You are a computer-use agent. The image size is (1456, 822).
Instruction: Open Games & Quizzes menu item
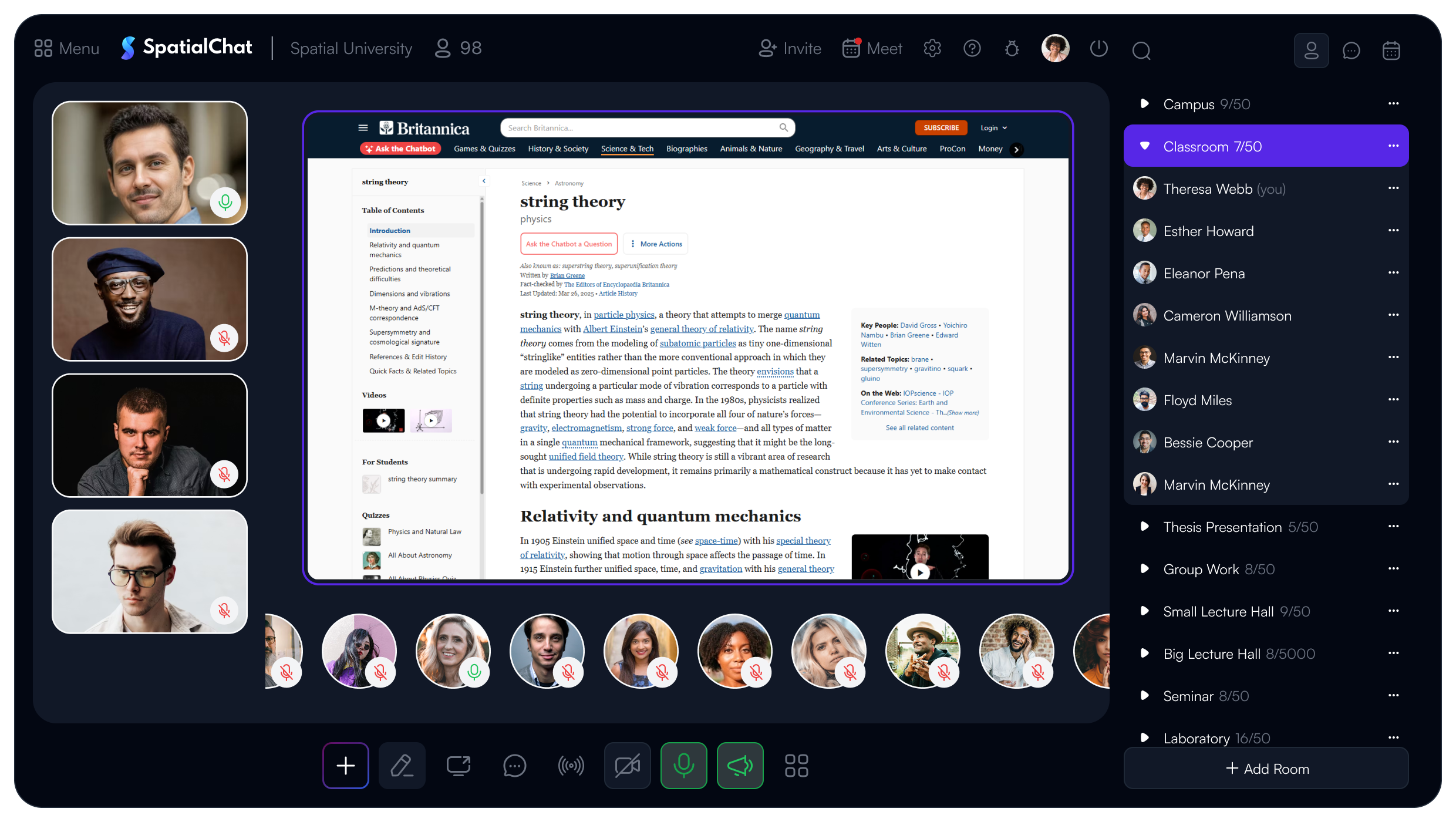(484, 149)
